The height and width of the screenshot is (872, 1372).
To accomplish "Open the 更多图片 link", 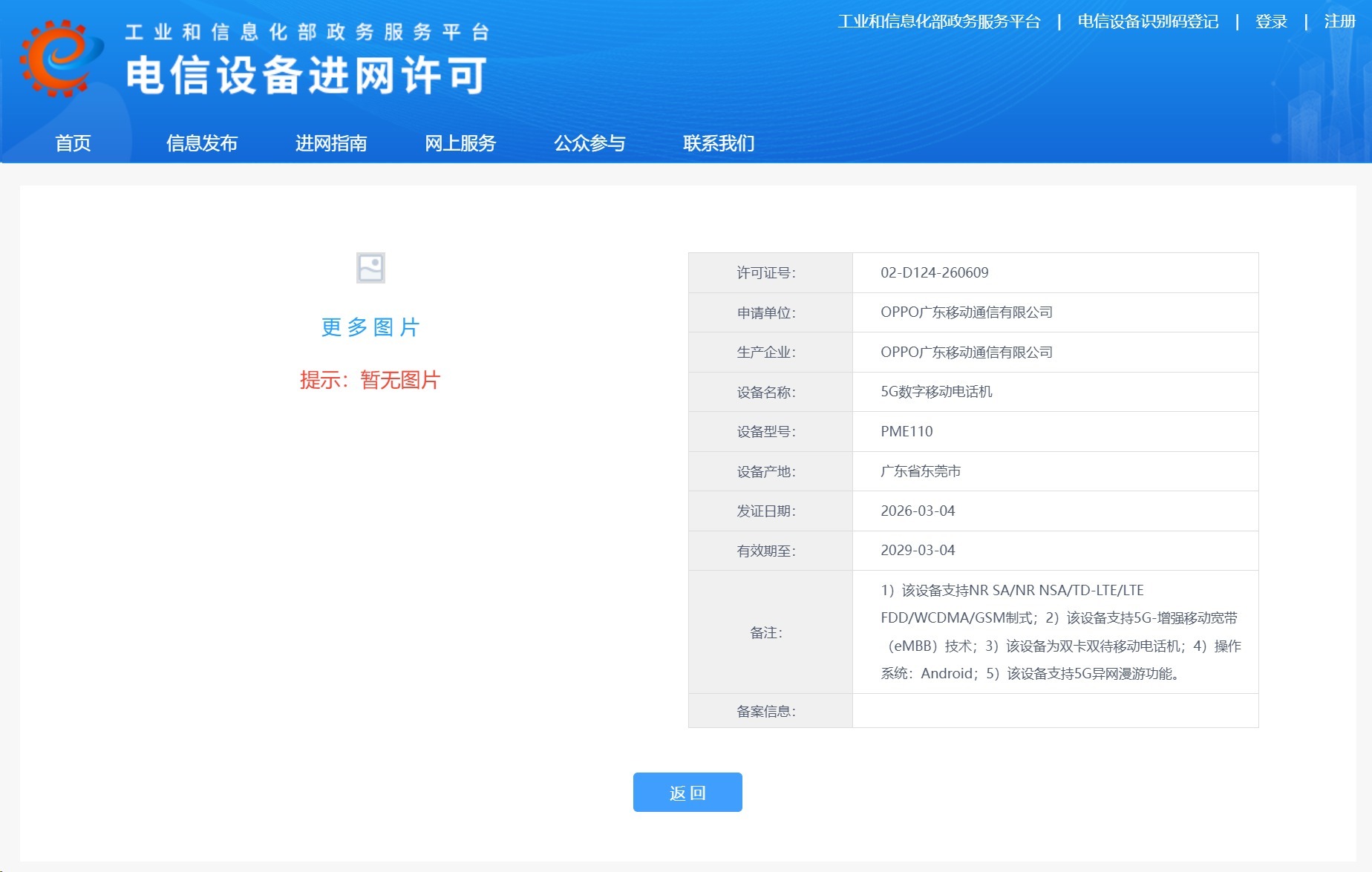I will 370,327.
